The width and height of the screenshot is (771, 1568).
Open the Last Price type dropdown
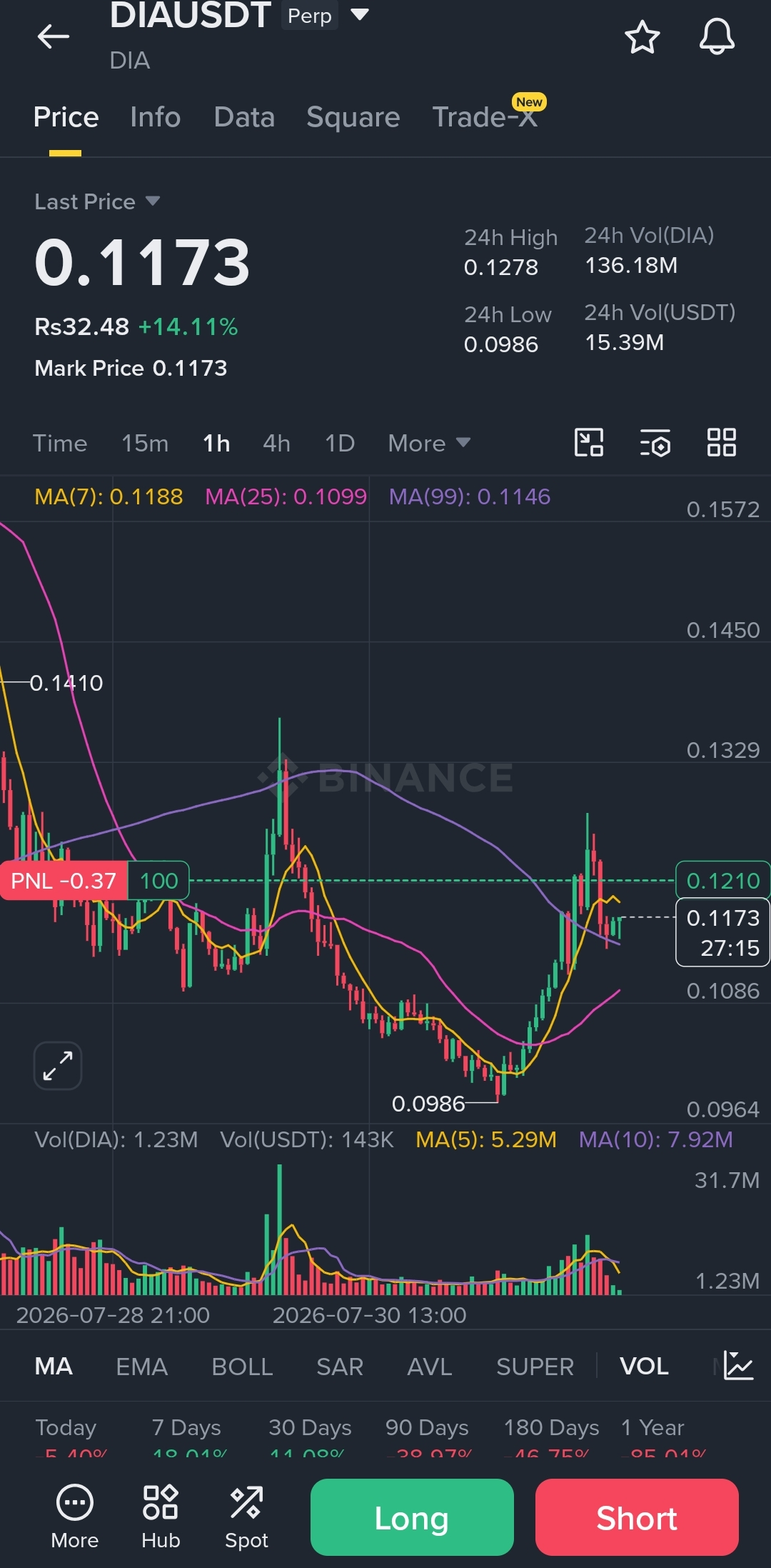[97, 201]
